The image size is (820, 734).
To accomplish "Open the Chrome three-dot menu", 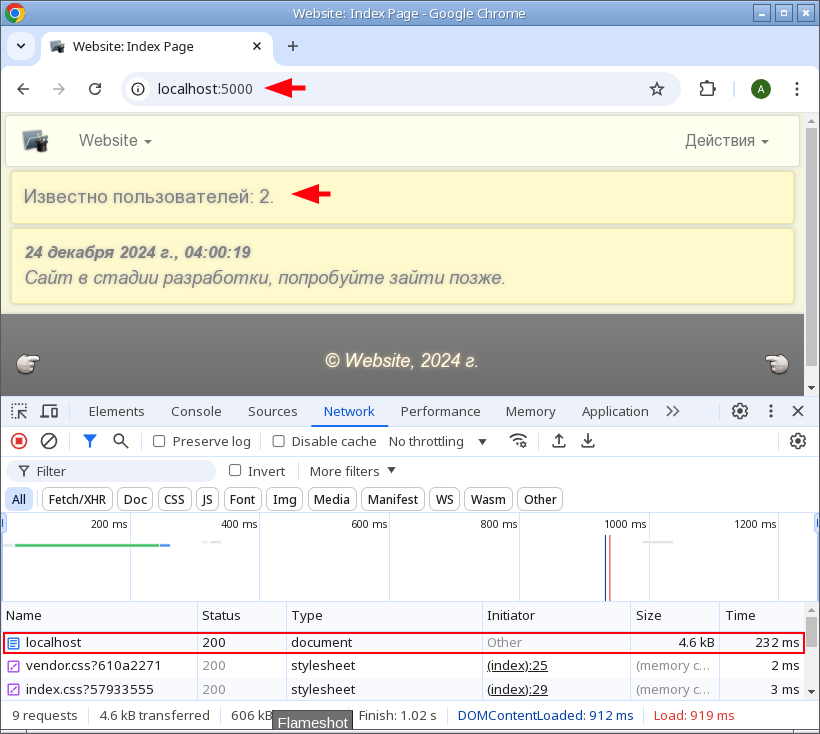I will tap(796, 89).
